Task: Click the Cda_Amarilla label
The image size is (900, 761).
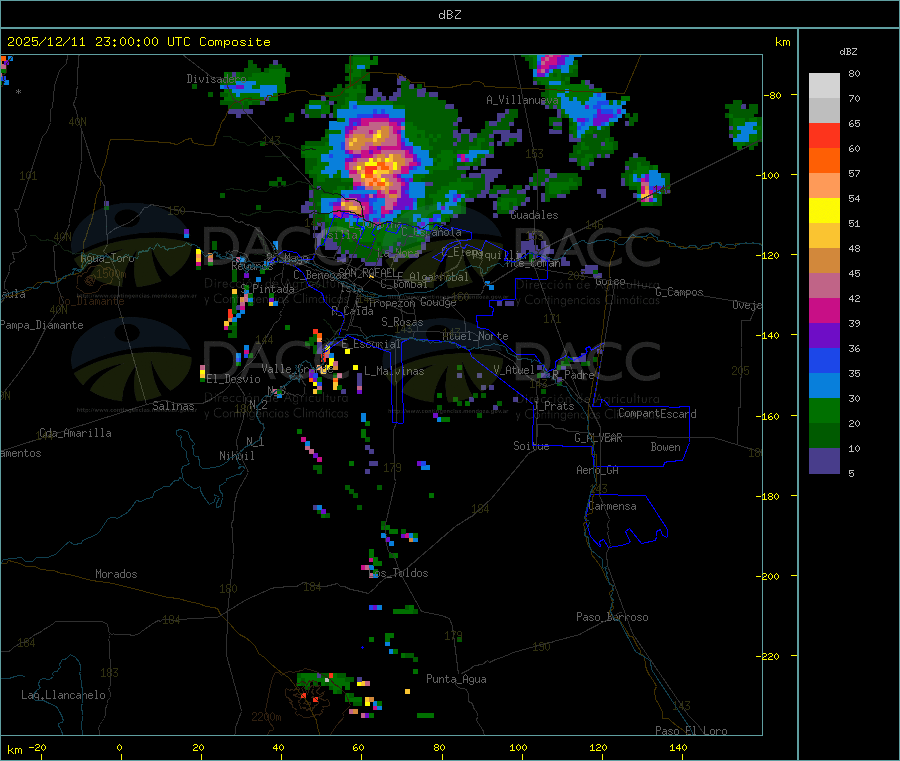Action: [x=75, y=433]
